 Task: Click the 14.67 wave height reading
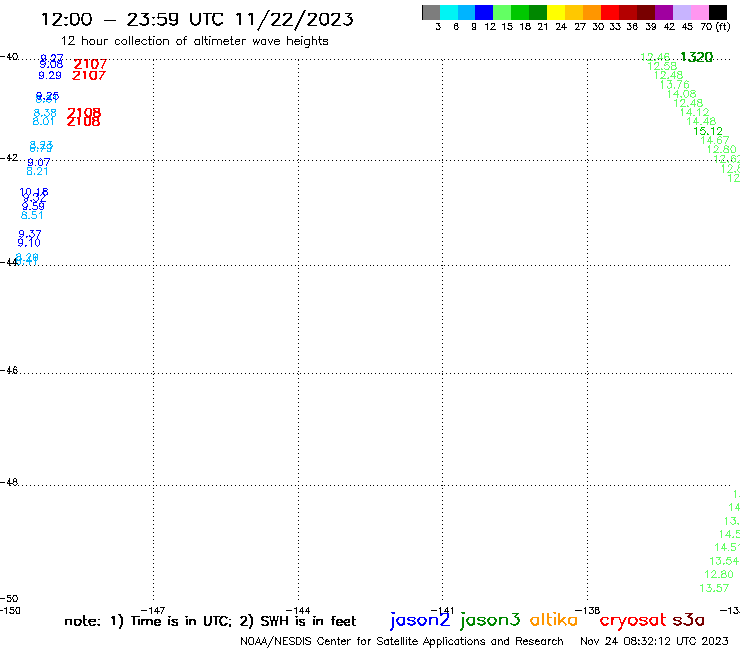pyautogui.click(x=715, y=140)
